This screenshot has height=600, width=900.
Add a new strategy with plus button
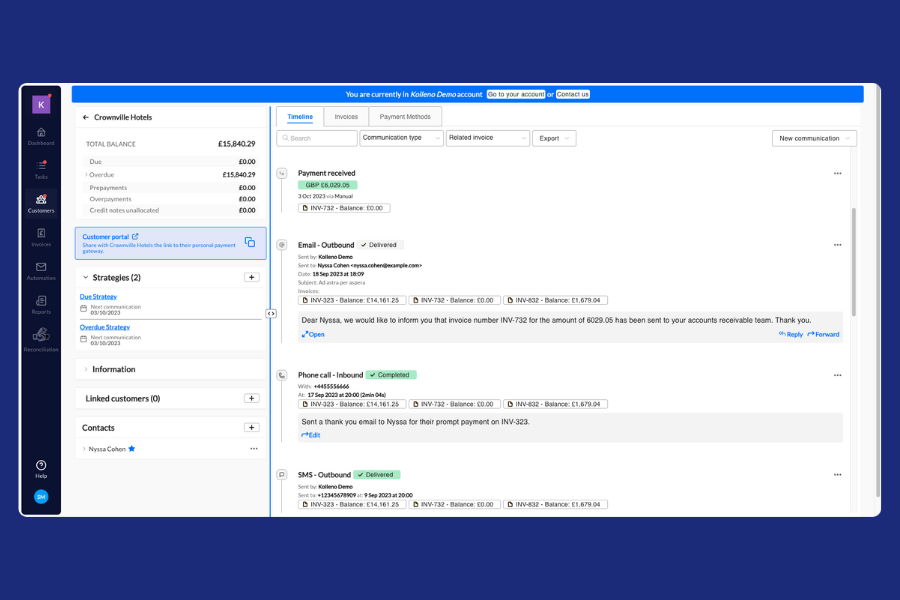[x=252, y=277]
